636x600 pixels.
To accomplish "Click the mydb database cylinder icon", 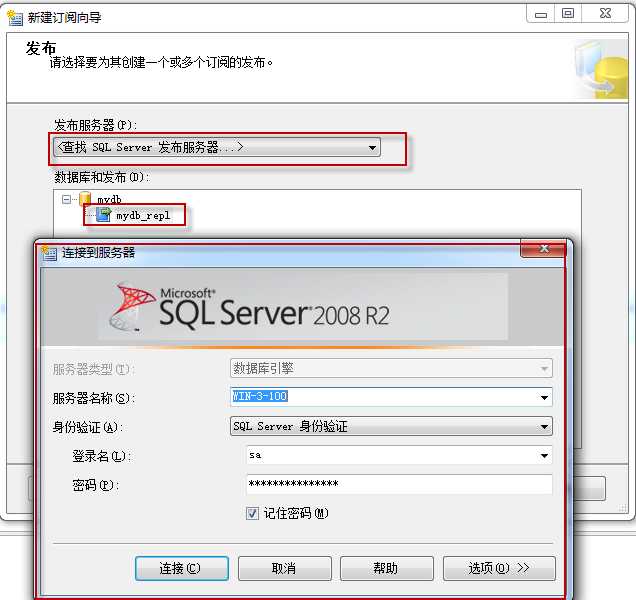I will pos(85,198).
